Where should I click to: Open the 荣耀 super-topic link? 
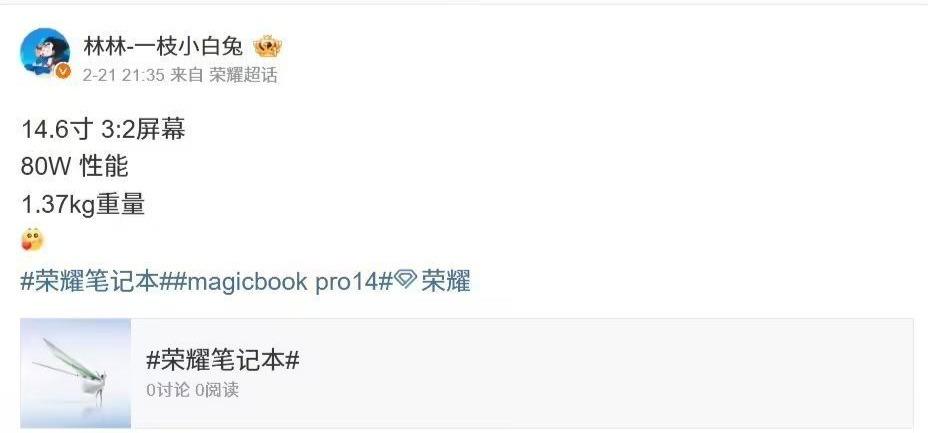[x=446, y=281]
